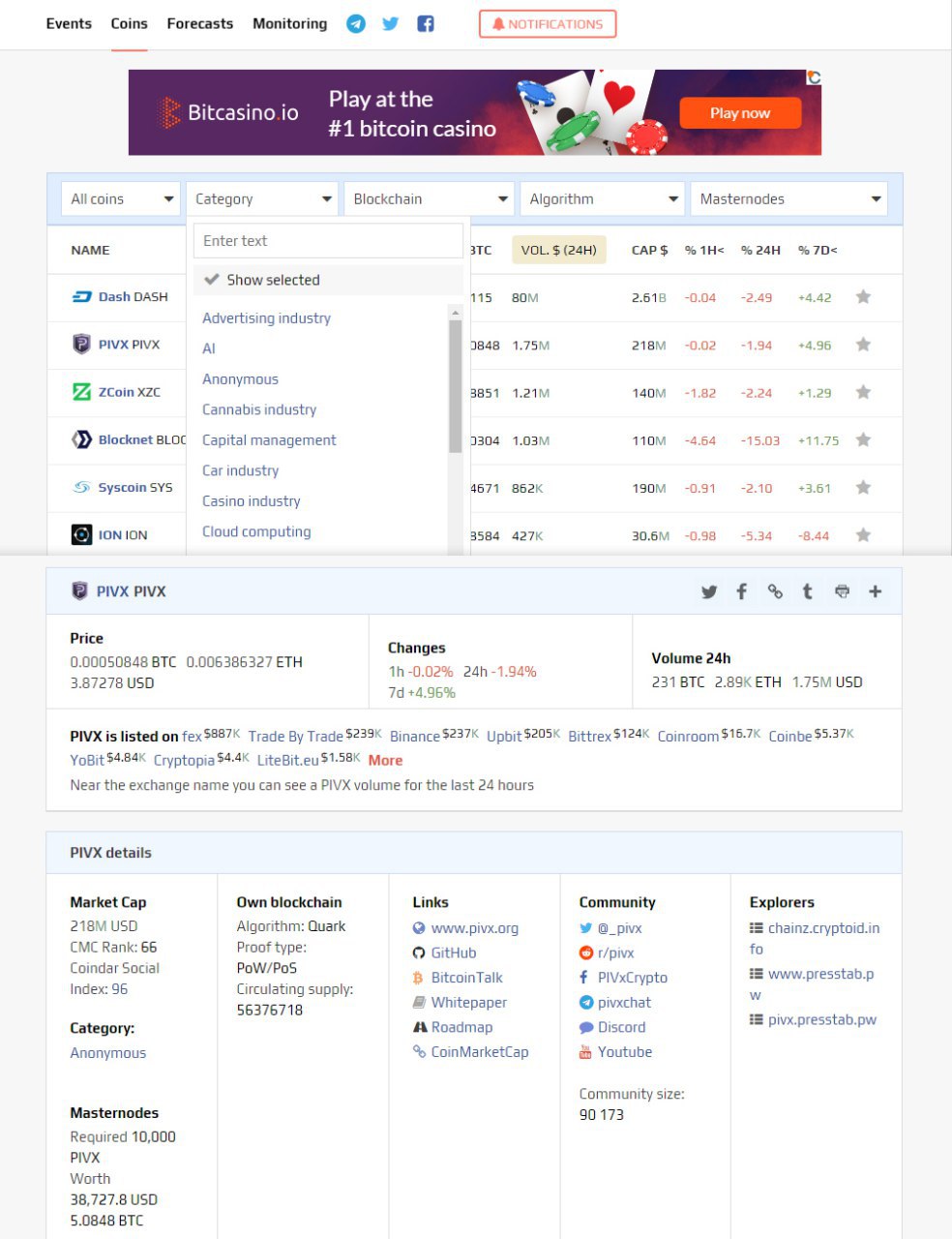
Task: Go to the Monitoring tab
Action: pyautogui.click(x=289, y=24)
